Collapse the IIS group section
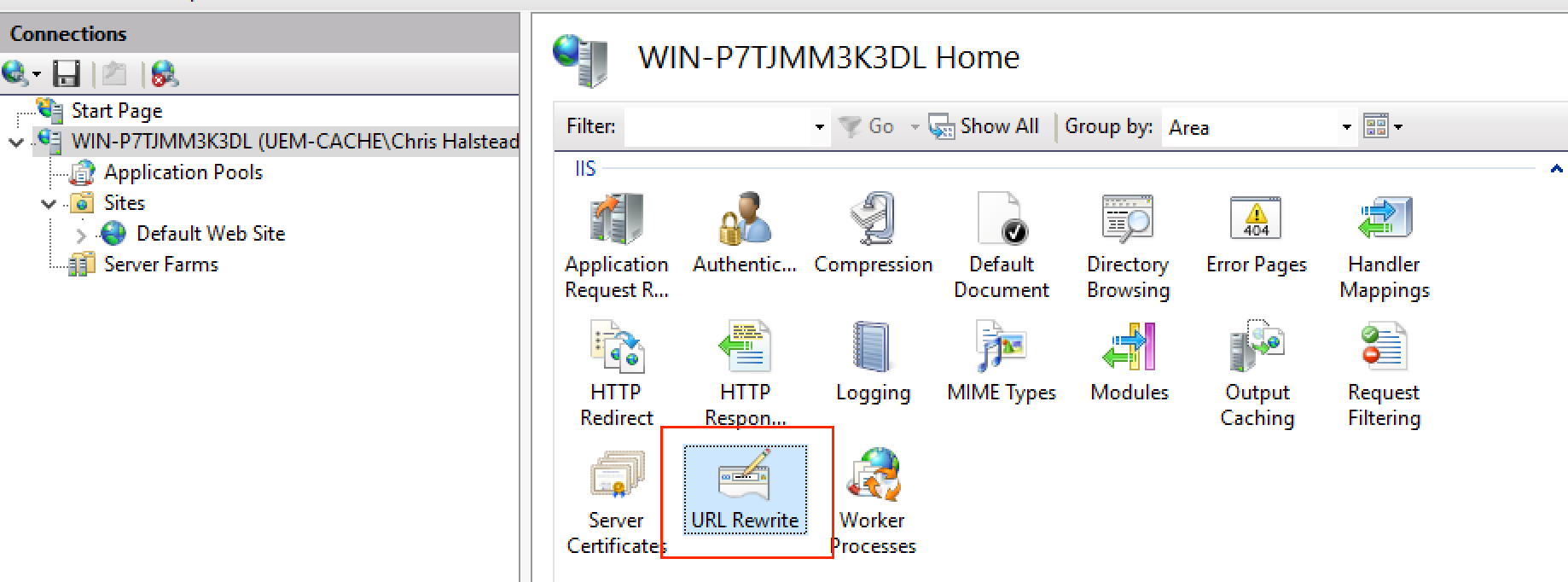The image size is (1568, 582). tap(1557, 169)
